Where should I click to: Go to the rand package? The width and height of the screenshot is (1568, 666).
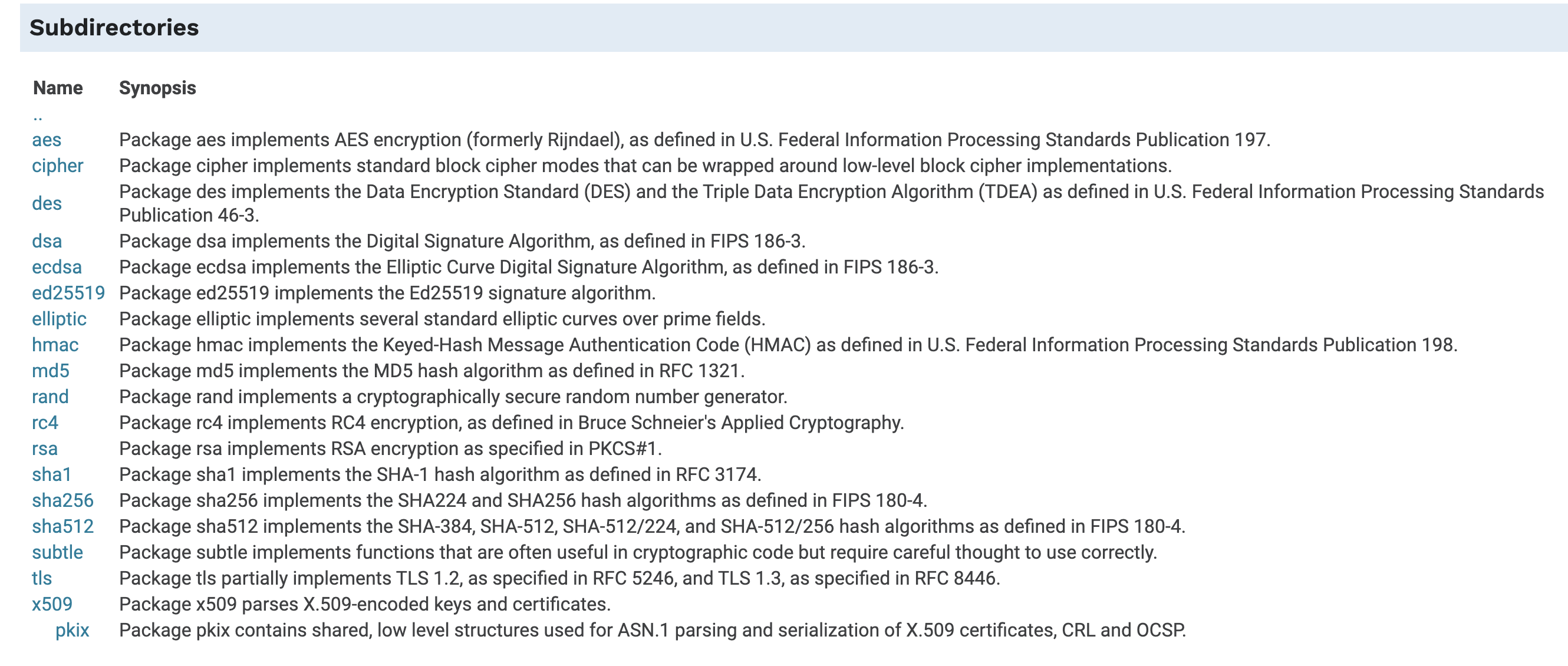point(50,396)
